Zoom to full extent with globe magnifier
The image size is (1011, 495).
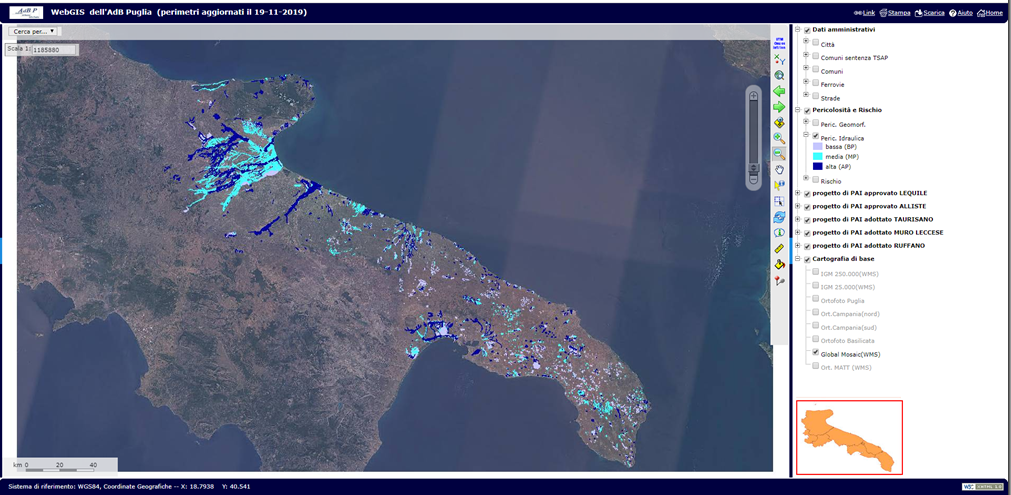[x=780, y=76]
